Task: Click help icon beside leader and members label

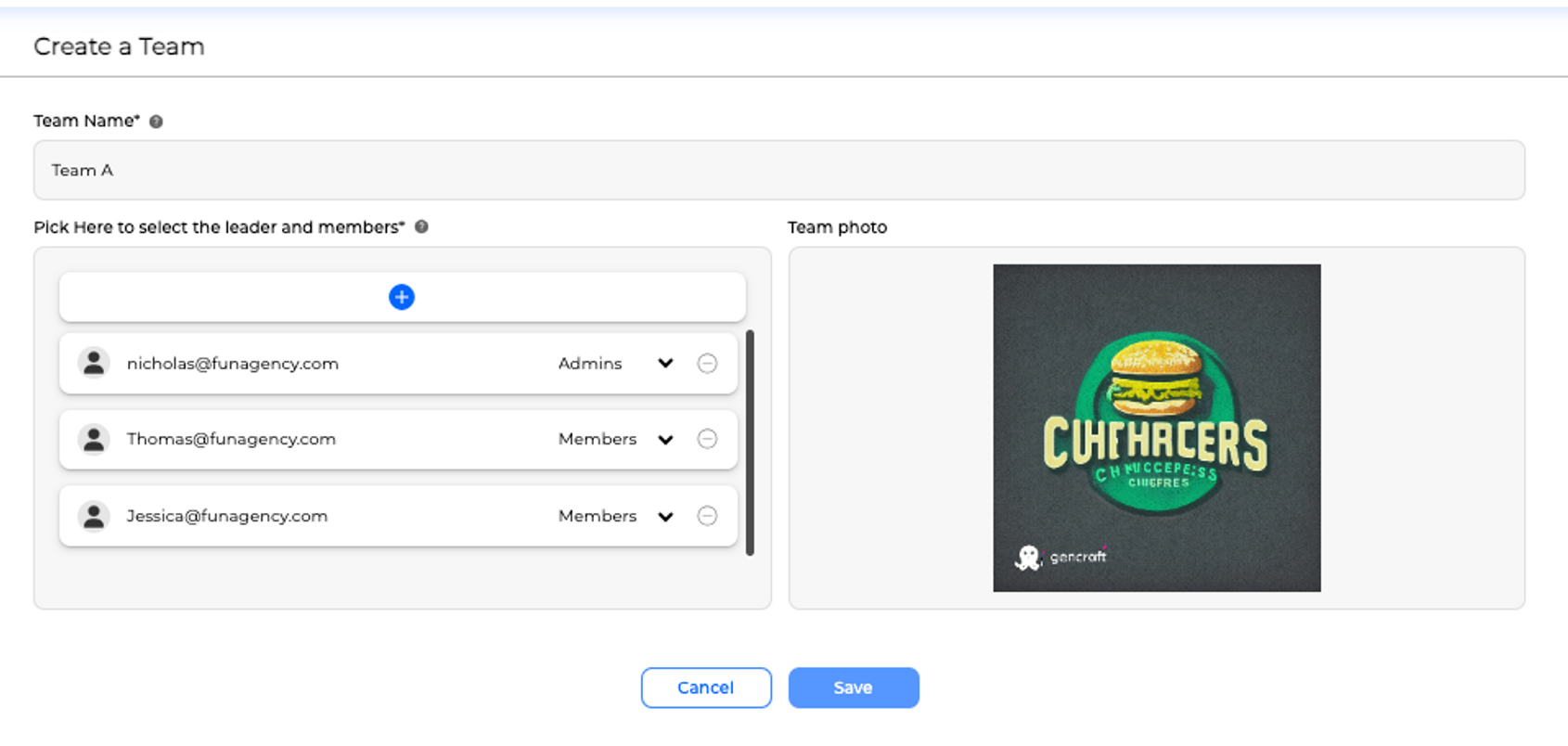Action: tap(421, 227)
